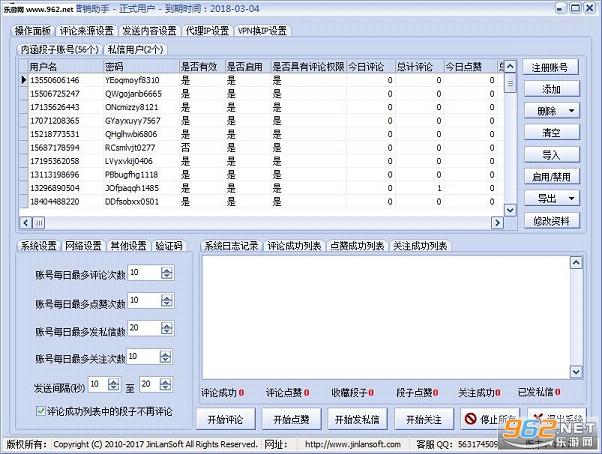Click the 导入 button
602x454 pixels.
tap(552, 155)
